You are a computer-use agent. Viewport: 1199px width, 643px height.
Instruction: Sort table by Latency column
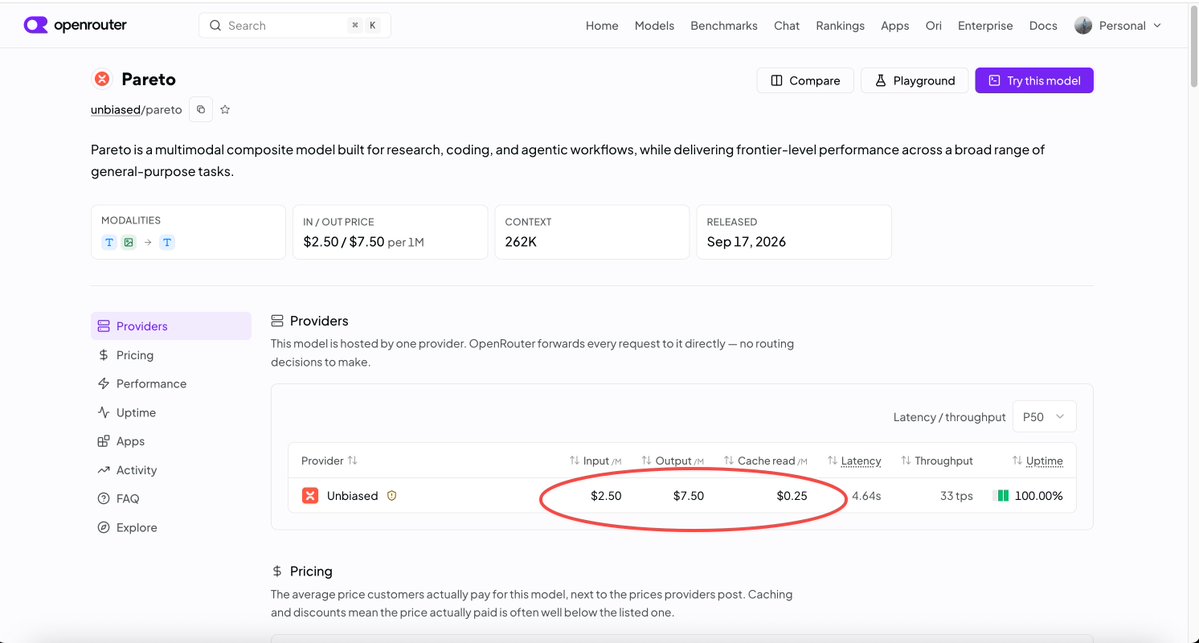click(854, 460)
